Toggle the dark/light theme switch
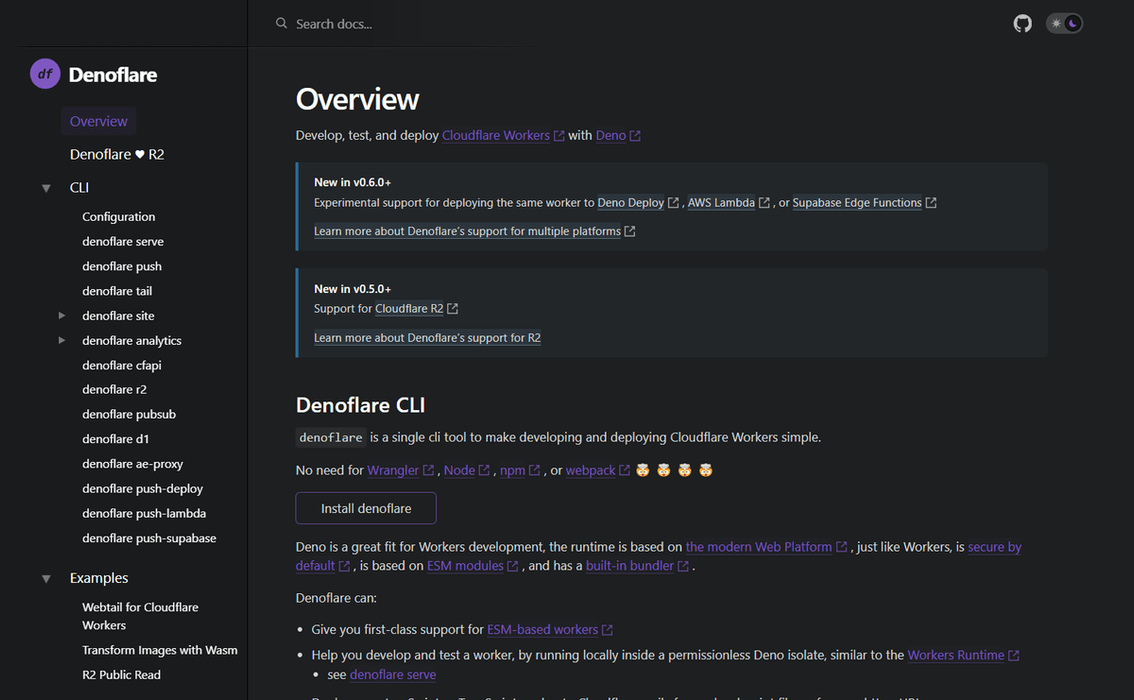This screenshot has height=700, width=1134. [1064, 24]
